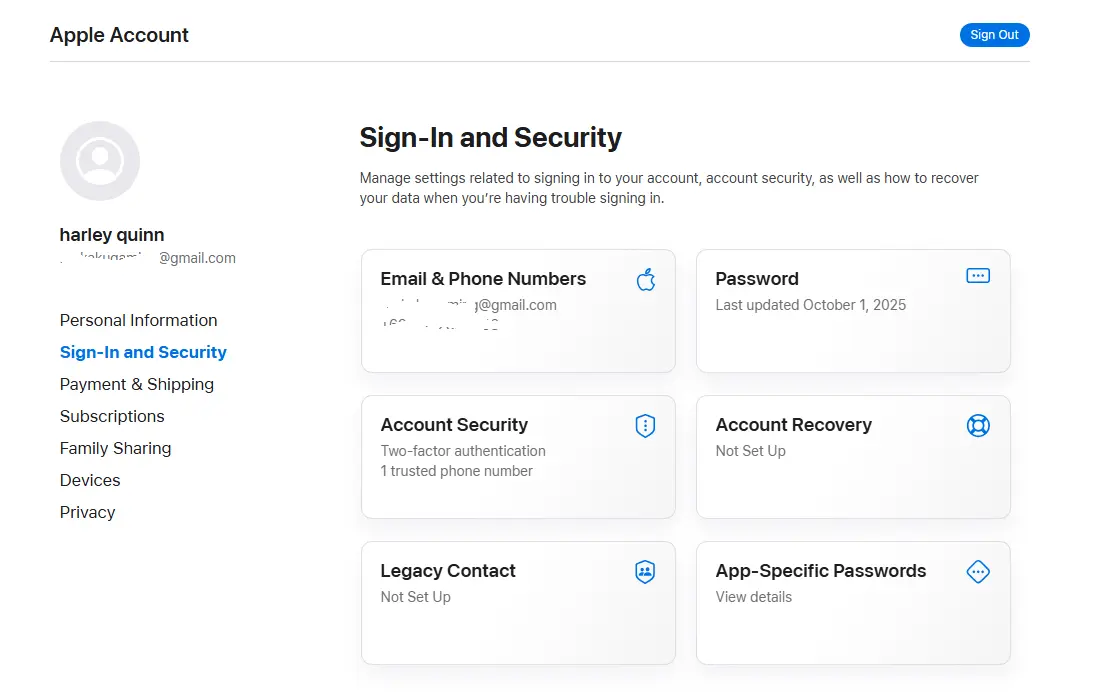
Task: Click the Account Security shield icon
Action: coord(645,426)
